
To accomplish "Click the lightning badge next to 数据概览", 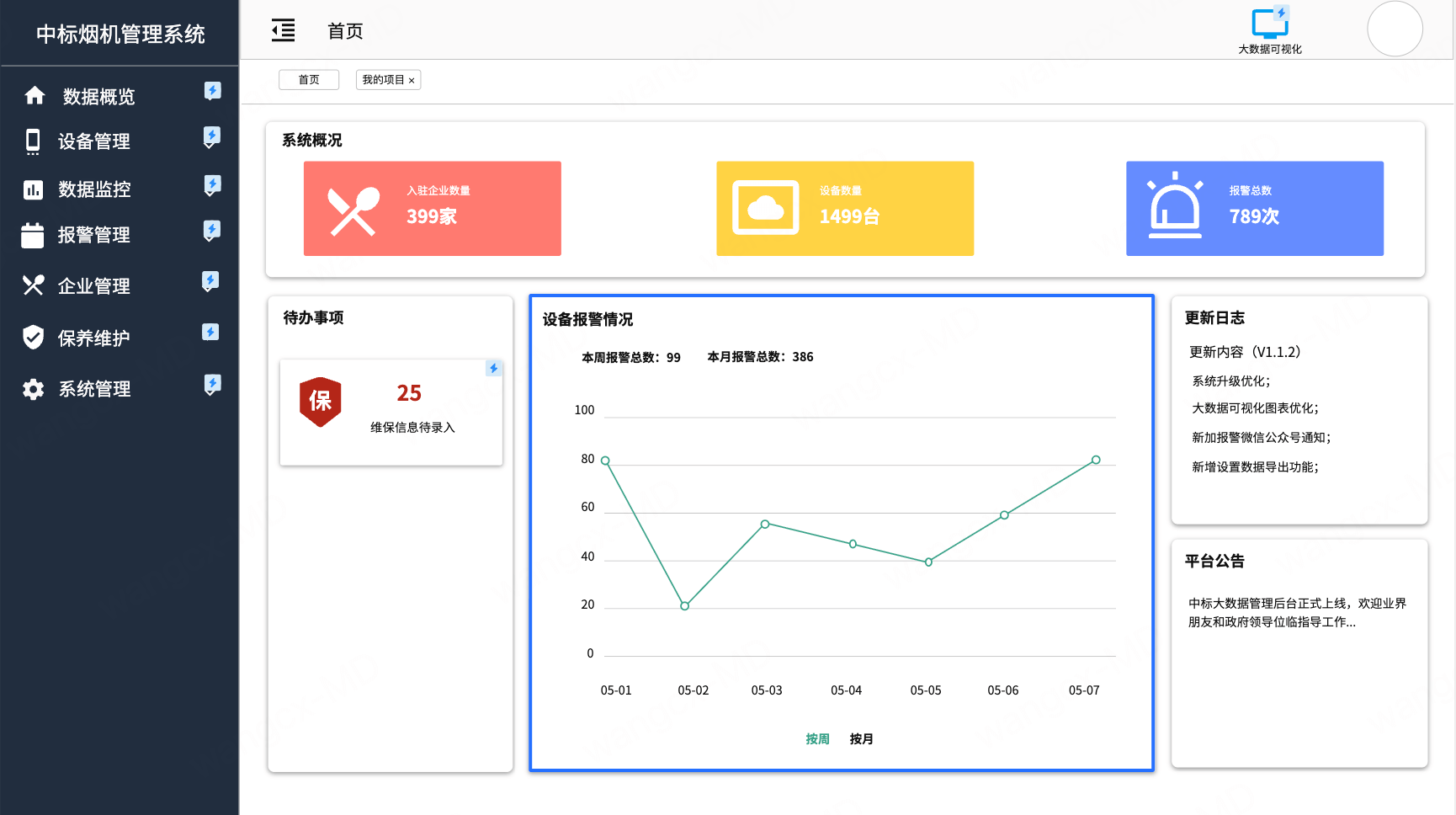I will click(212, 91).
